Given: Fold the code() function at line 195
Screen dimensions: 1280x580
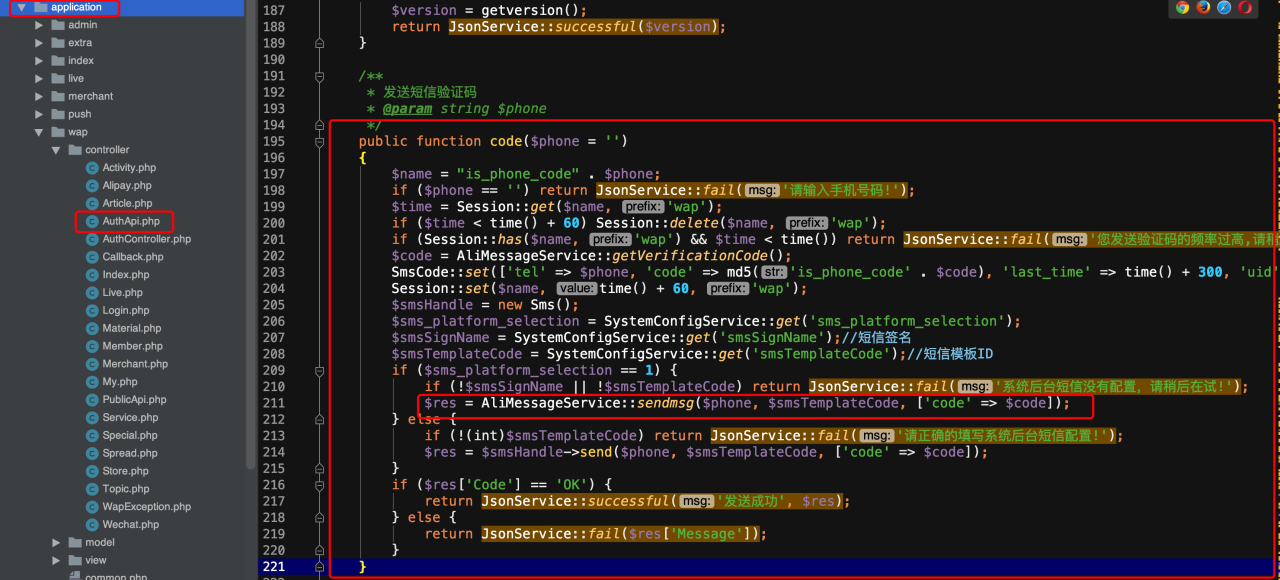Looking at the screenshot, I should tap(319, 141).
